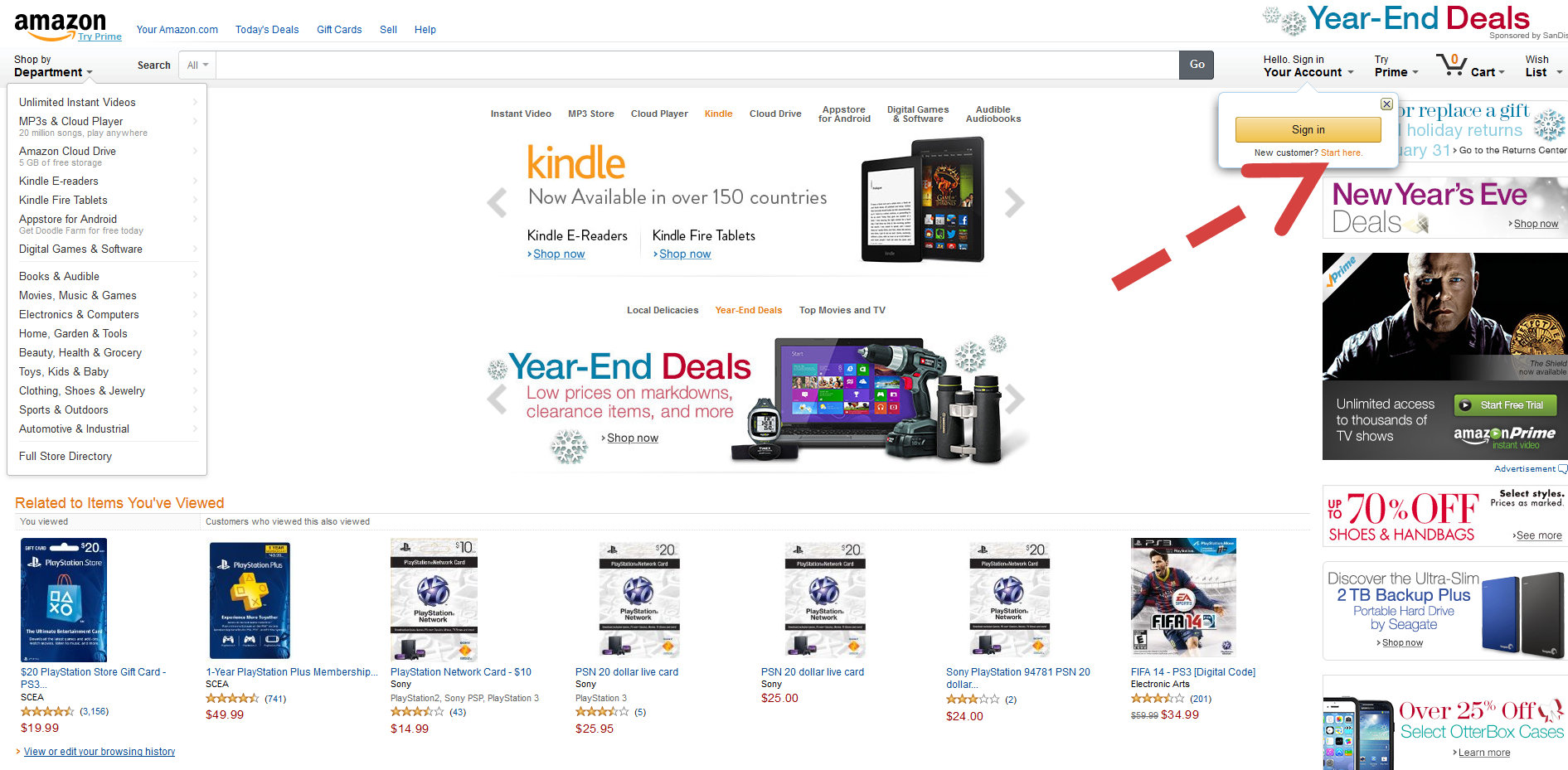
Task: Click the yellow Sign in button
Action: tap(1308, 129)
